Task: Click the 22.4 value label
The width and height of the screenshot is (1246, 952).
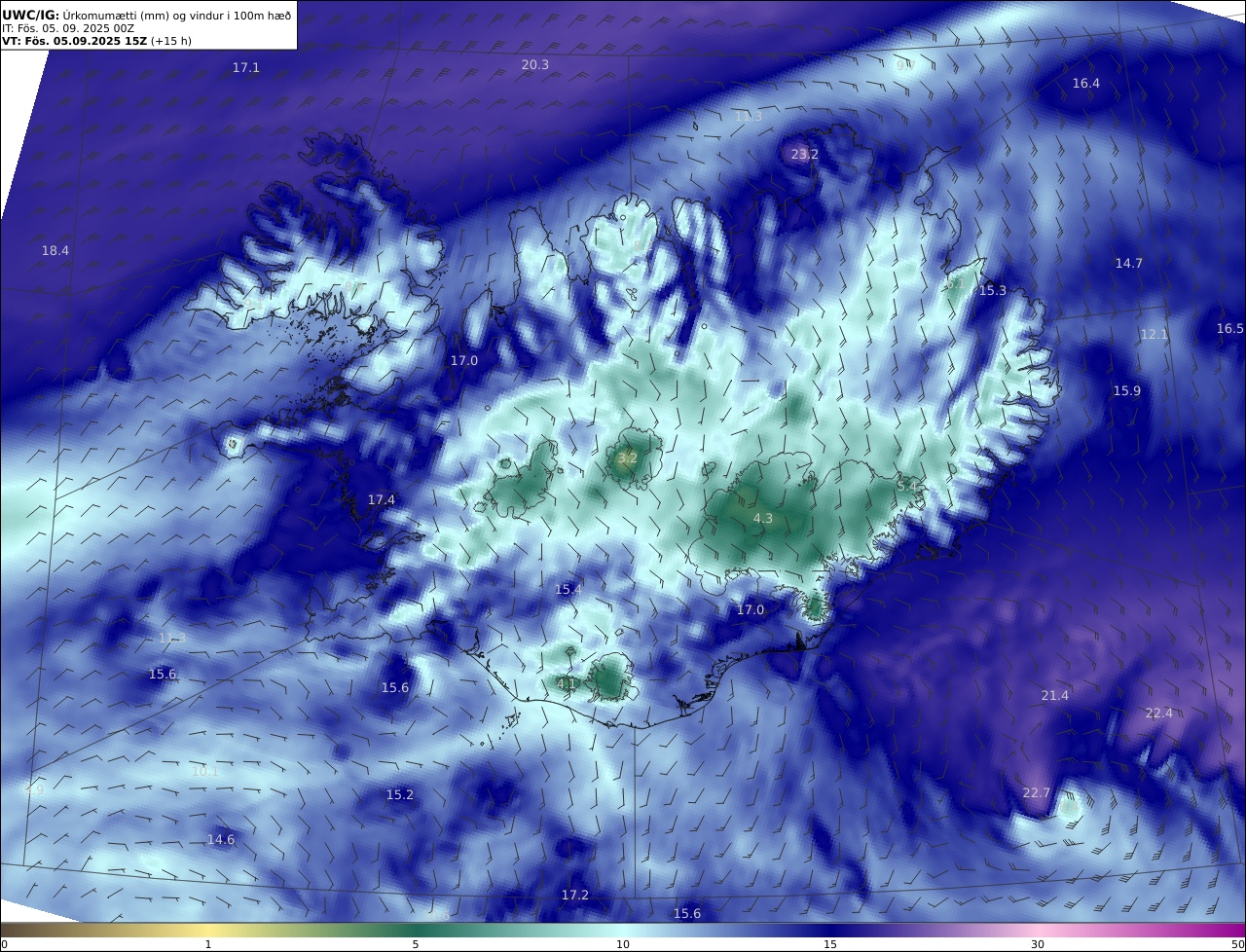Action: click(1159, 714)
